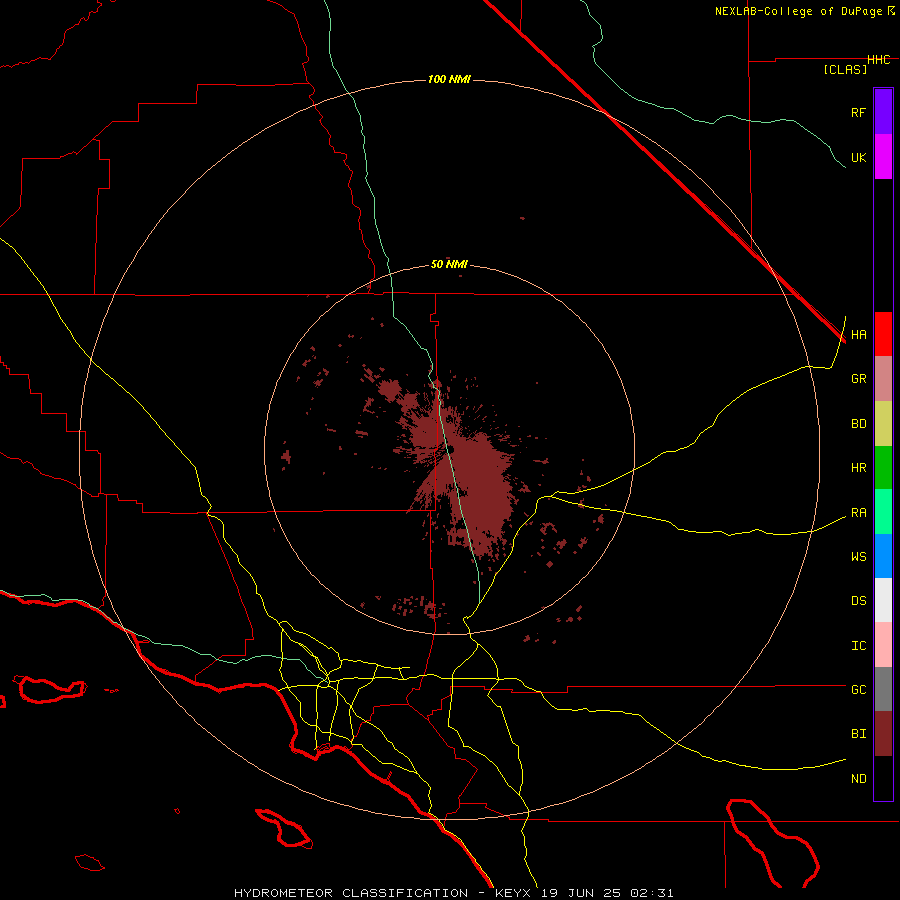This screenshot has height=900, width=900.
Task: Click the HYDROMETEOR CLASSIFICATION caption text
Action: pos(351,893)
